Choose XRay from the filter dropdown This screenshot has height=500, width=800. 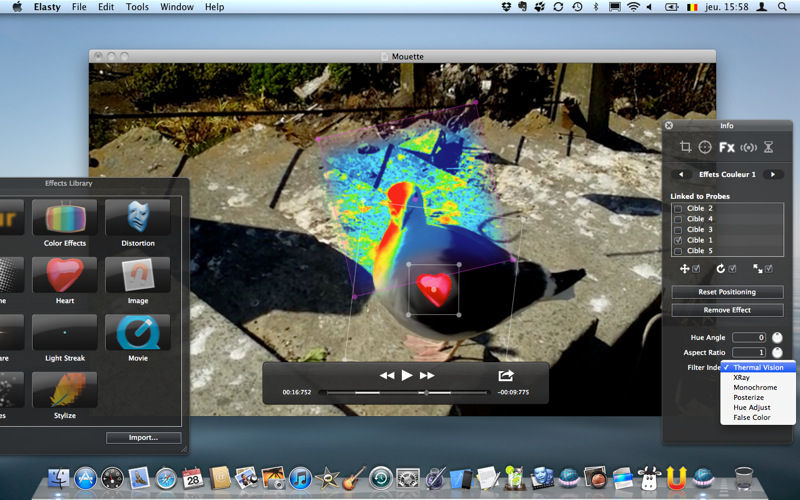pyautogui.click(x=741, y=378)
